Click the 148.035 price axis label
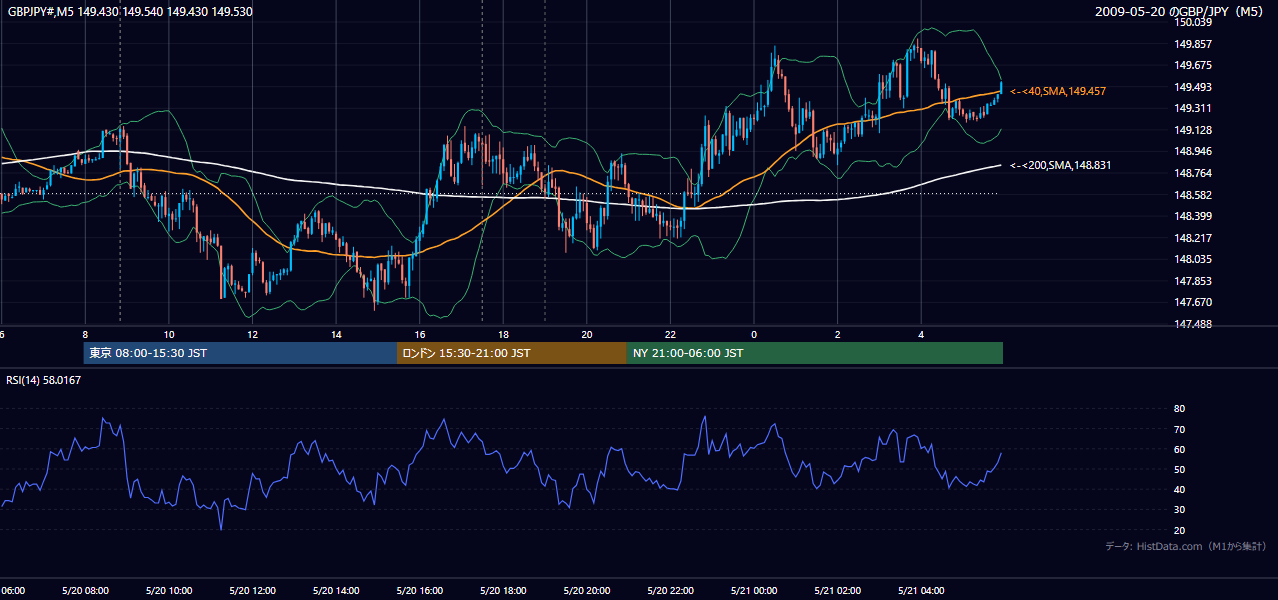Screen dimensions: 1278x600 point(1193,259)
